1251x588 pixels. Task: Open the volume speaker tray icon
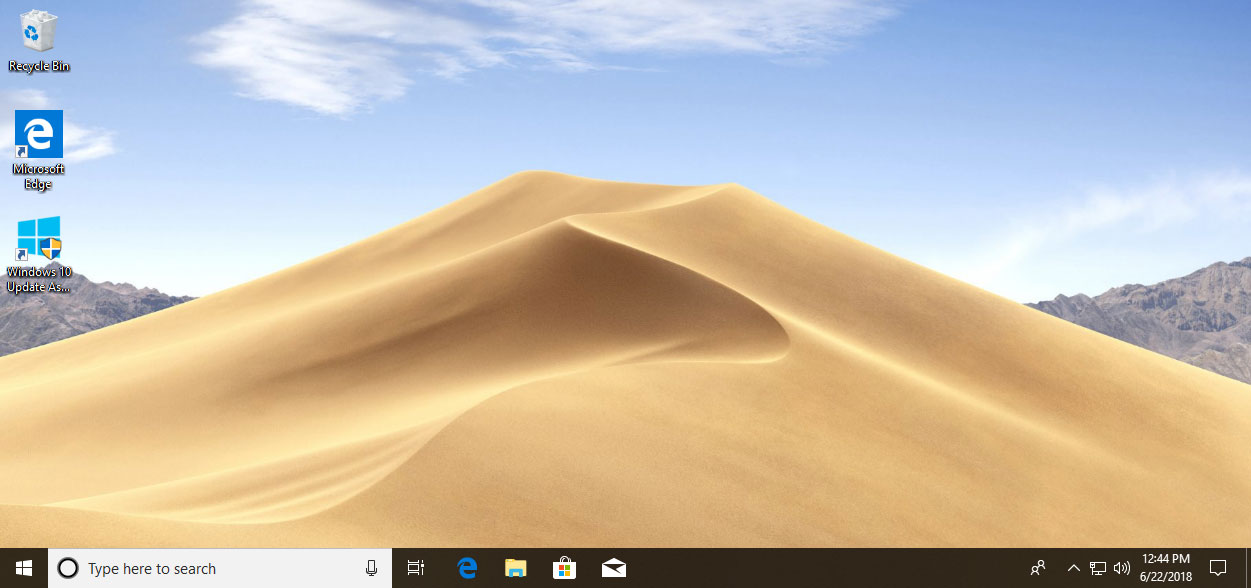click(1122, 568)
